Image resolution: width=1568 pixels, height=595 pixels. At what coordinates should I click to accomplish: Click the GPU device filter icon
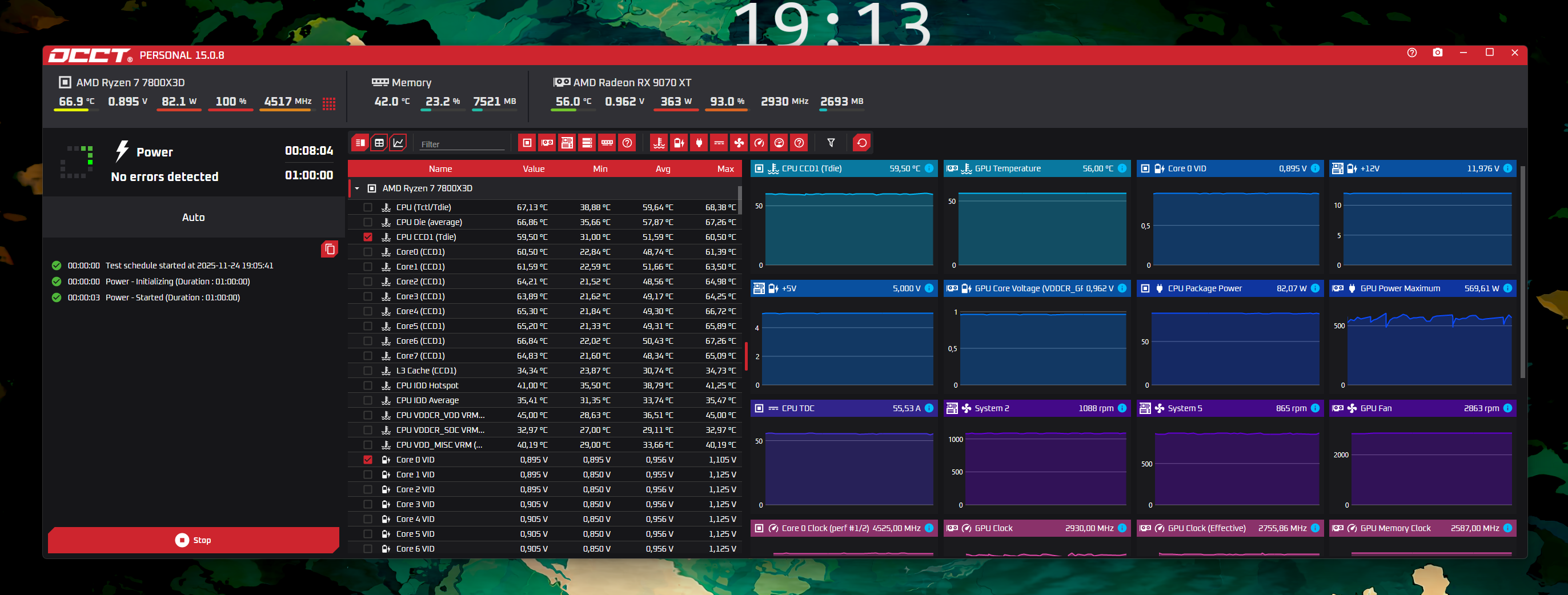547,143
